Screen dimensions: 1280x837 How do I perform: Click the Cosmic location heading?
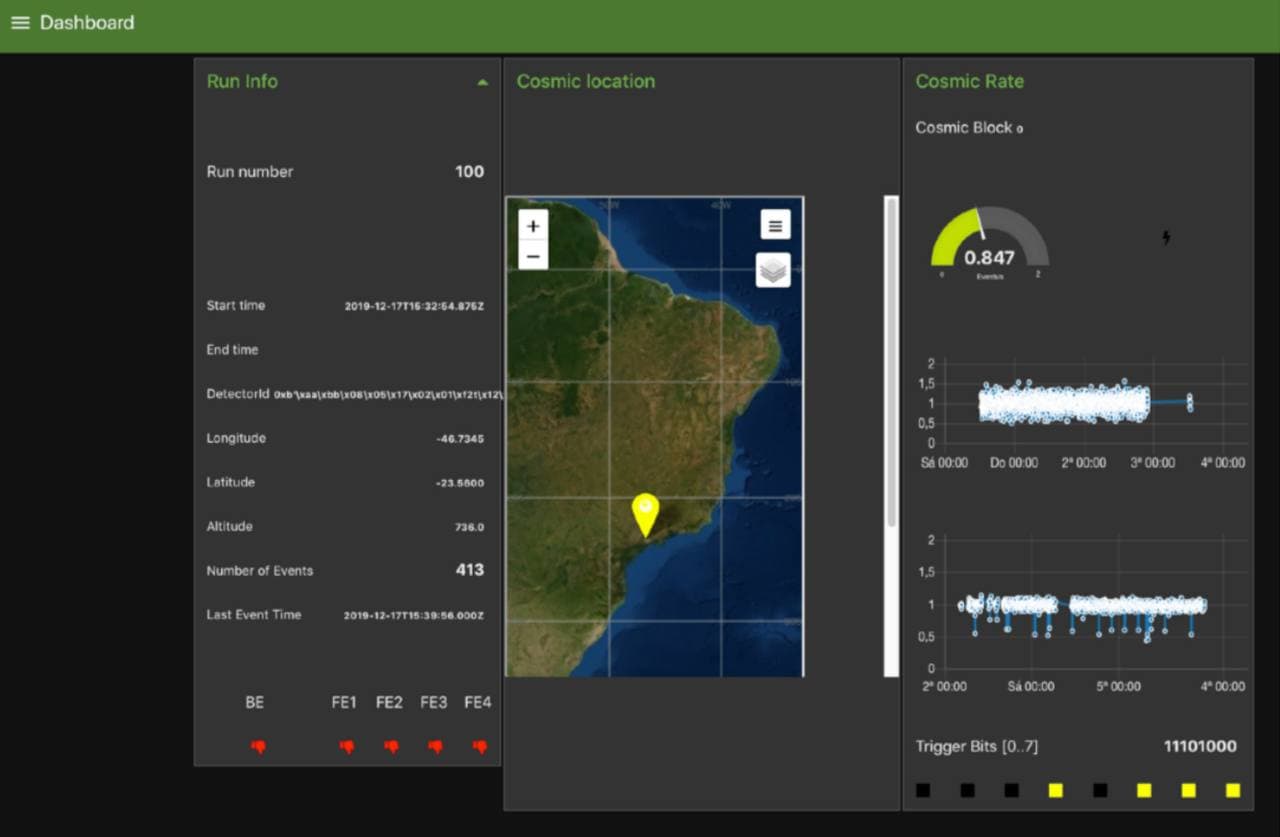[x=586, y=81]
